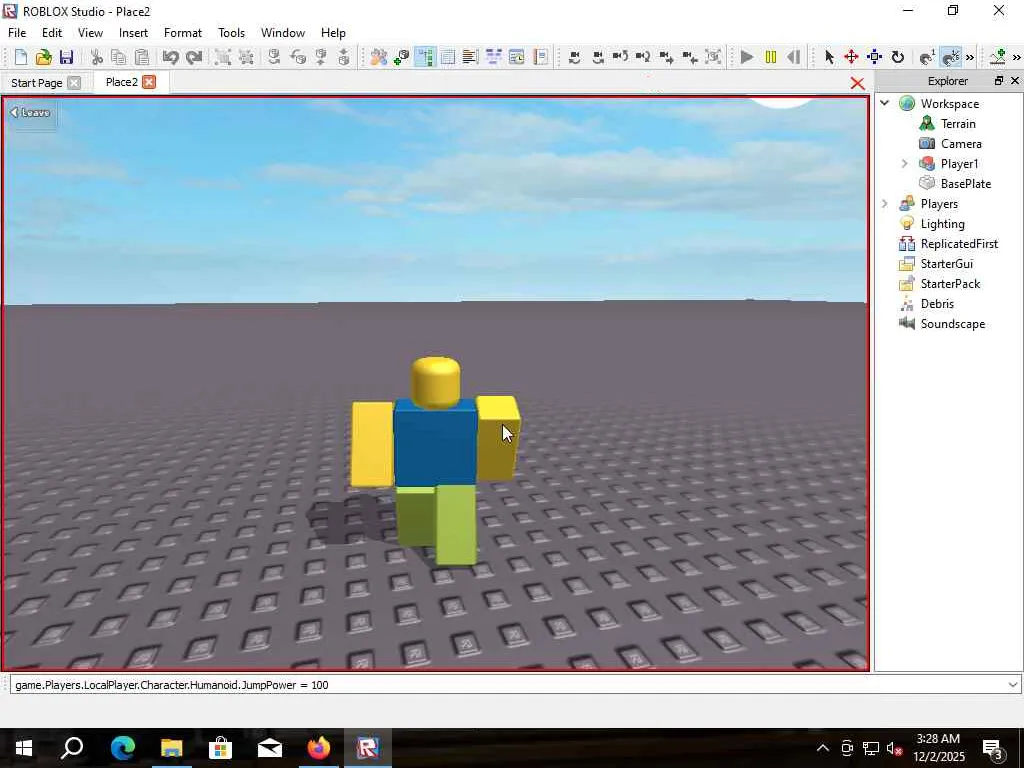Select StarterGui in Explorer
This screenshot has width=1024, height=768.
(946, 264)
